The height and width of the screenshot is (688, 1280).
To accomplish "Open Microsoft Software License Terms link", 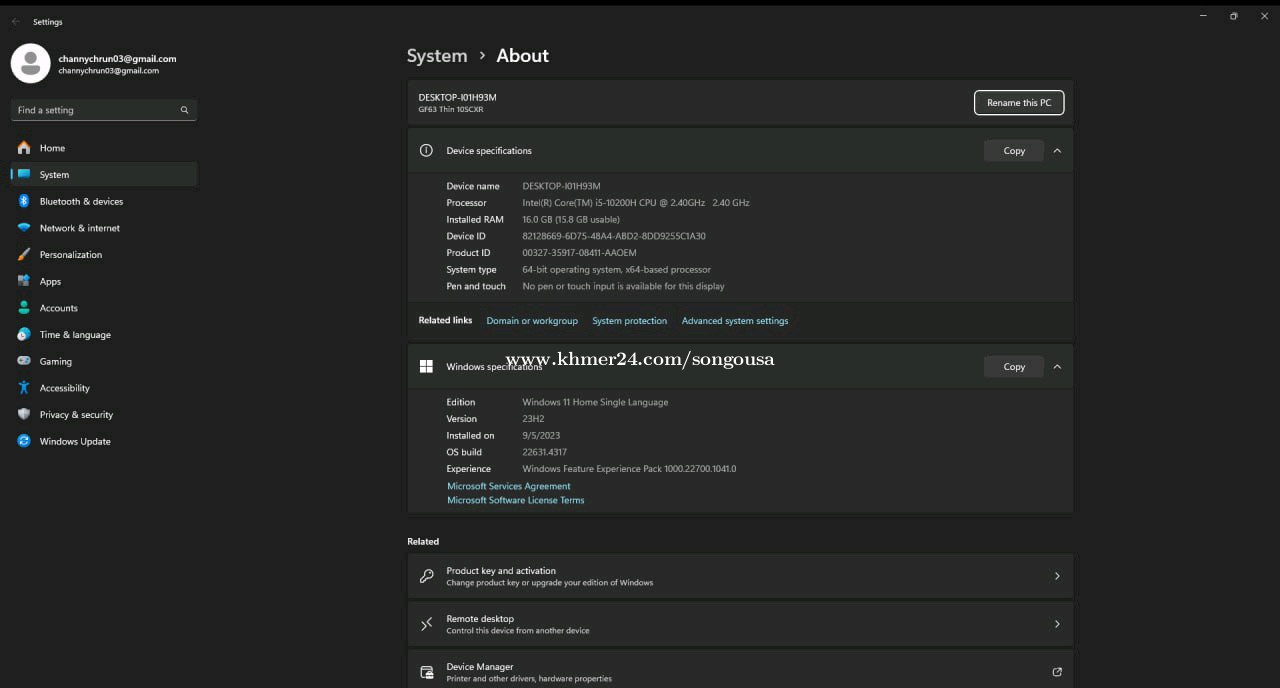I will [x=516, y=500].
